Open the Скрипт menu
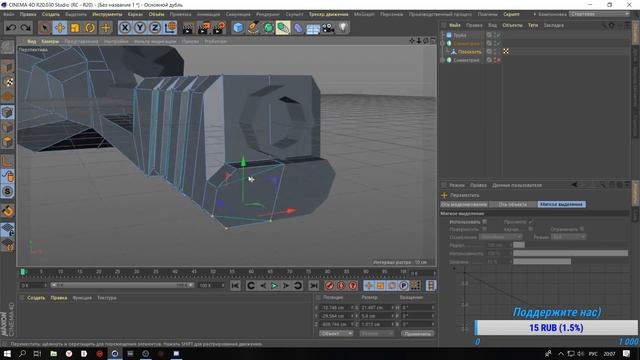This screenshot has height=360, width=640. [x=511, y=14]
